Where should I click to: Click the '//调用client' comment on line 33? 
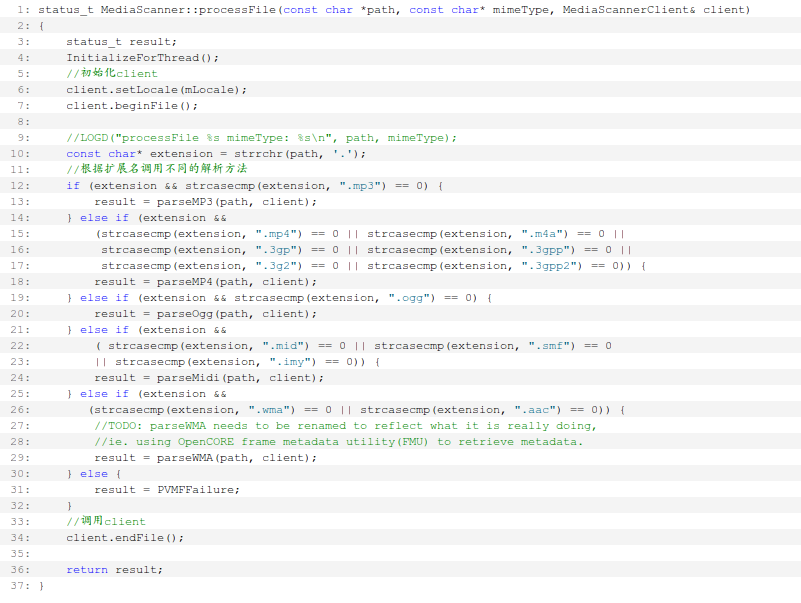coord(106,521)
